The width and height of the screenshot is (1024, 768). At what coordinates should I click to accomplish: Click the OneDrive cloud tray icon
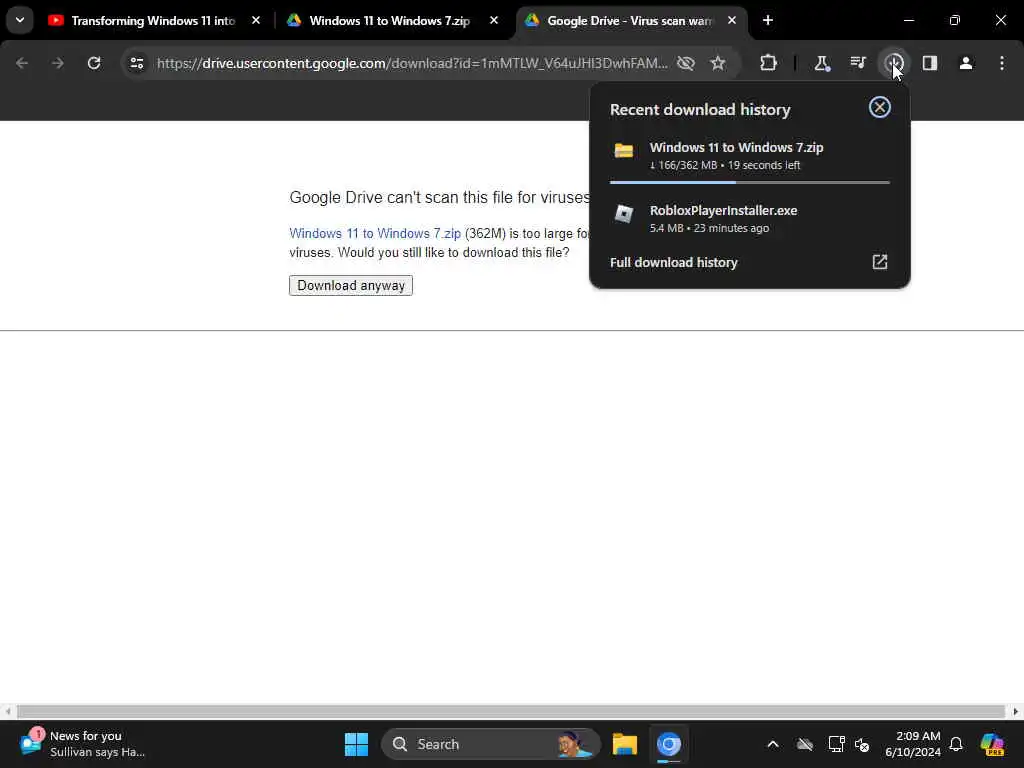805,744
